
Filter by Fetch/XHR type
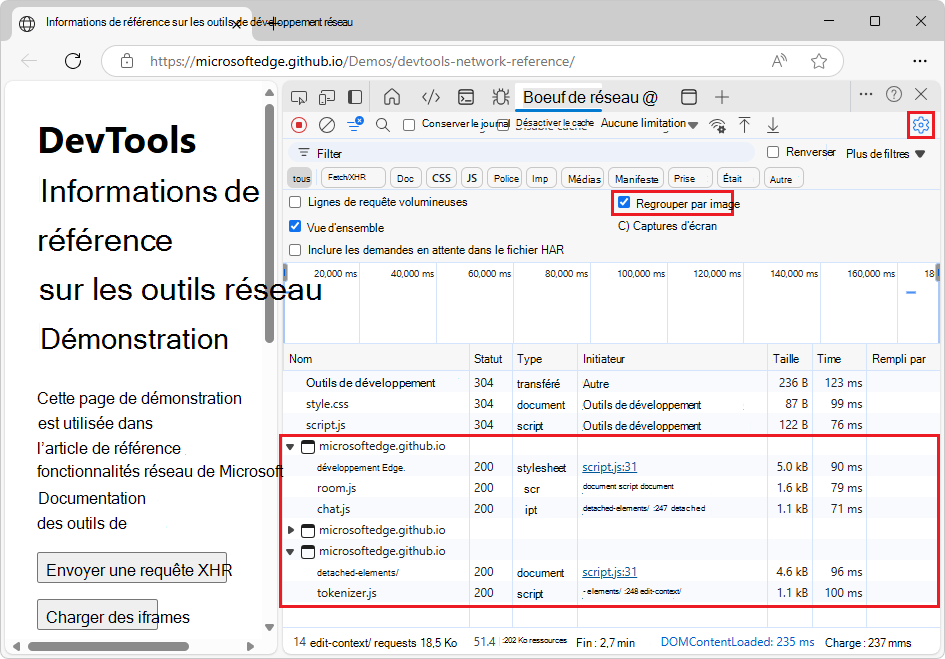point(353,177)
